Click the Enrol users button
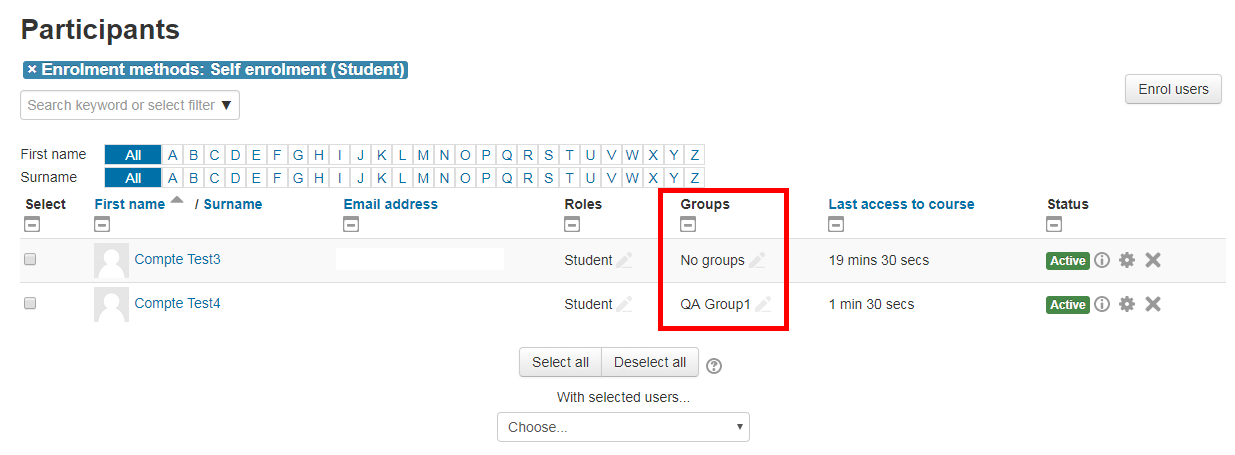The width and height of the screenshot is (1235, 455). (x=1174, y=89)
